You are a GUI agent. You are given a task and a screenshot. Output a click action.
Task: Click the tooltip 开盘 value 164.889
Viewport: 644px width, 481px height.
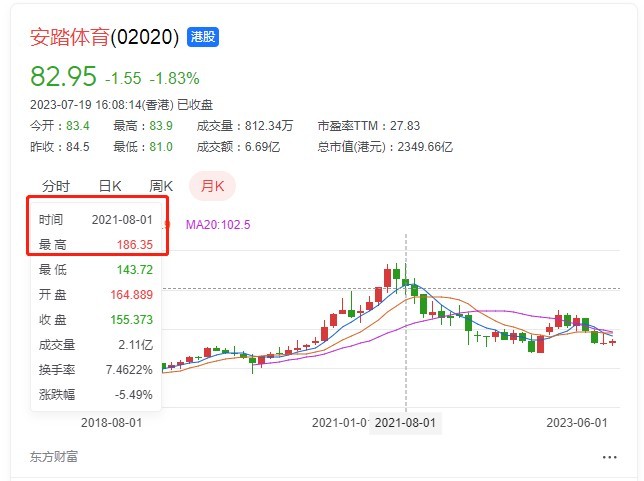(131, 295)
